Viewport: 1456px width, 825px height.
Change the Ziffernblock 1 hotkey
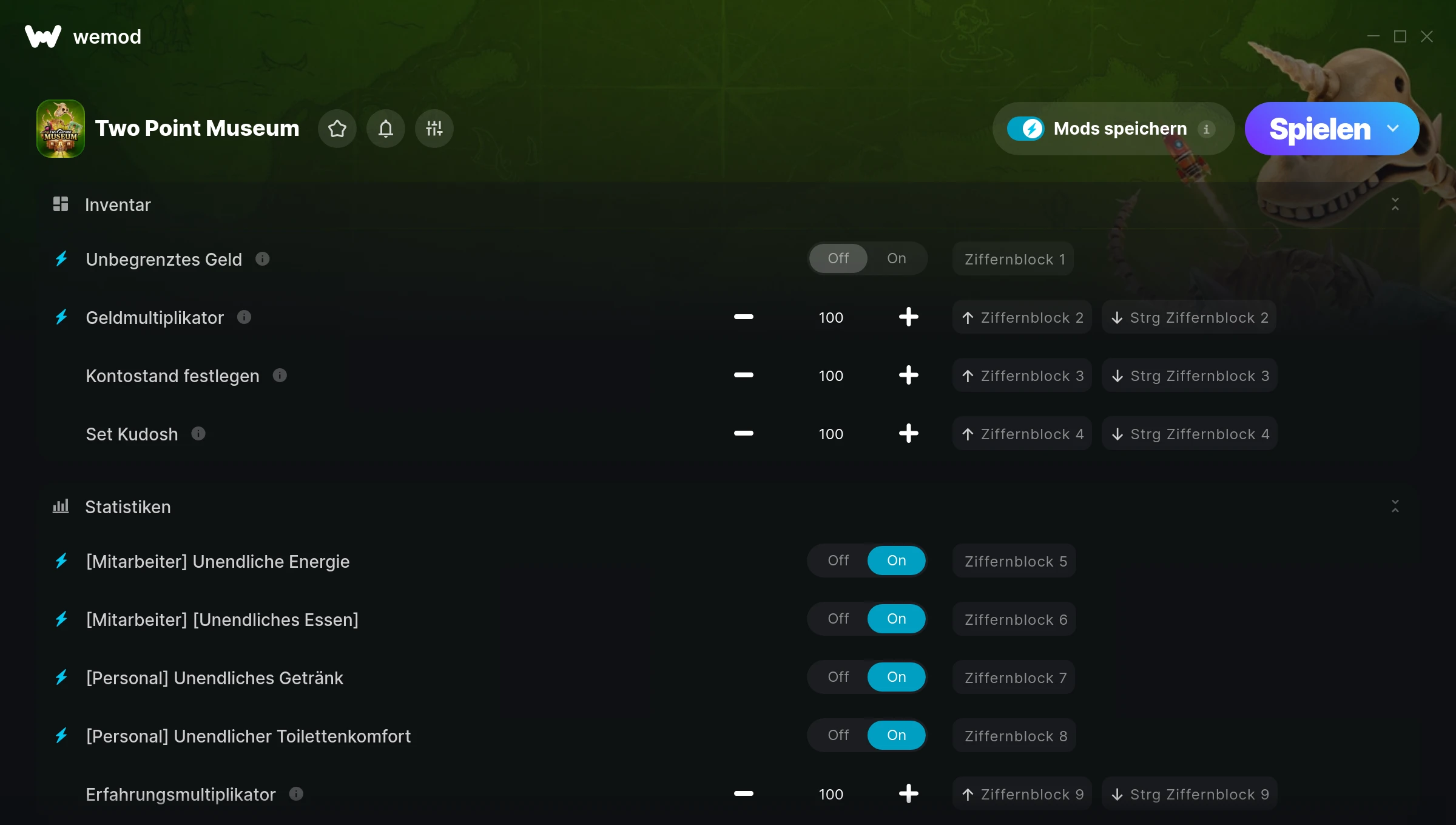(1013, 259)
